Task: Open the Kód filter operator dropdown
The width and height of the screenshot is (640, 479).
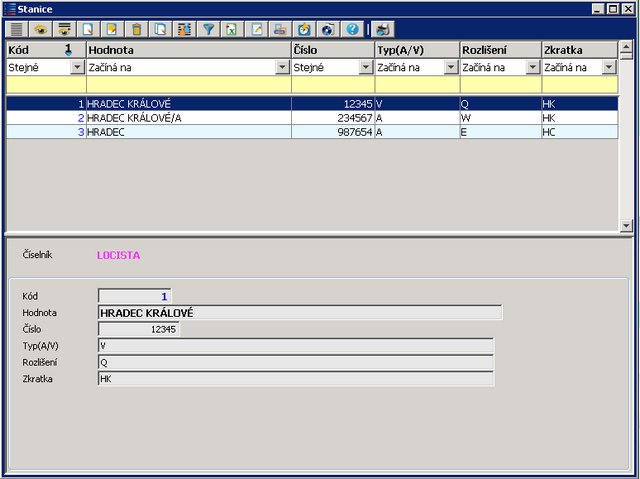Action: pyautogui.click(x=78, y=68)
